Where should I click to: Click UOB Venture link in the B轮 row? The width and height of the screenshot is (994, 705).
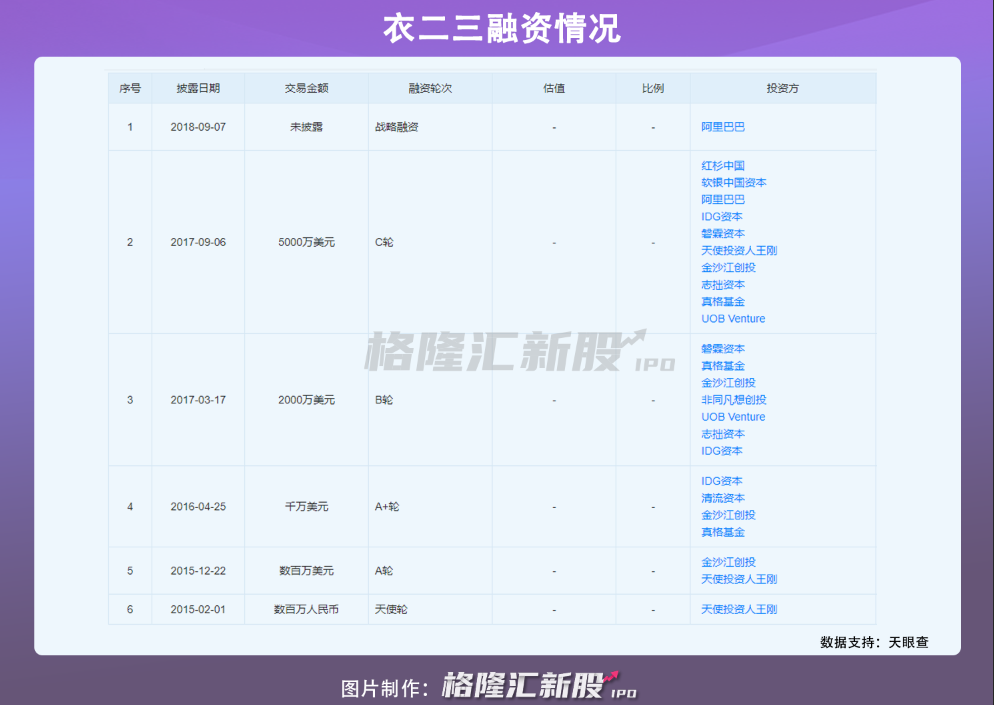(733, 417)
